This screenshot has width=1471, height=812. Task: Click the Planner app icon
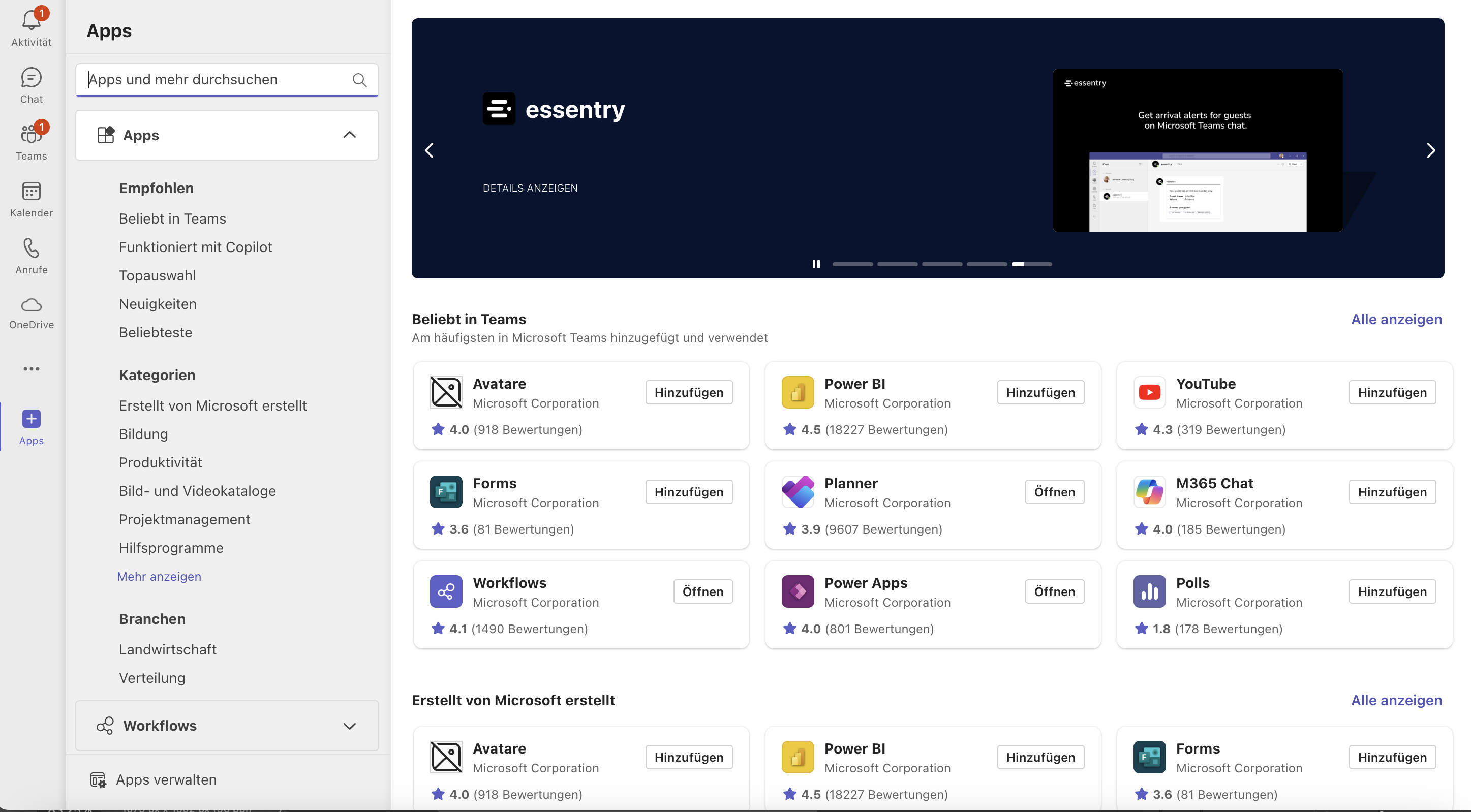pos(798,492)
